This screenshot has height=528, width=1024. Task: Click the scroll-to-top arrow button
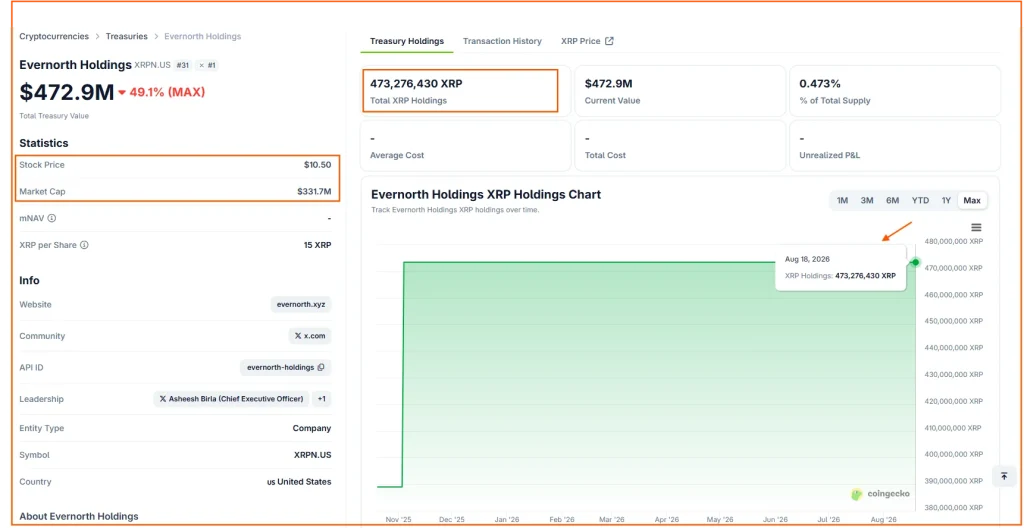1004,476
